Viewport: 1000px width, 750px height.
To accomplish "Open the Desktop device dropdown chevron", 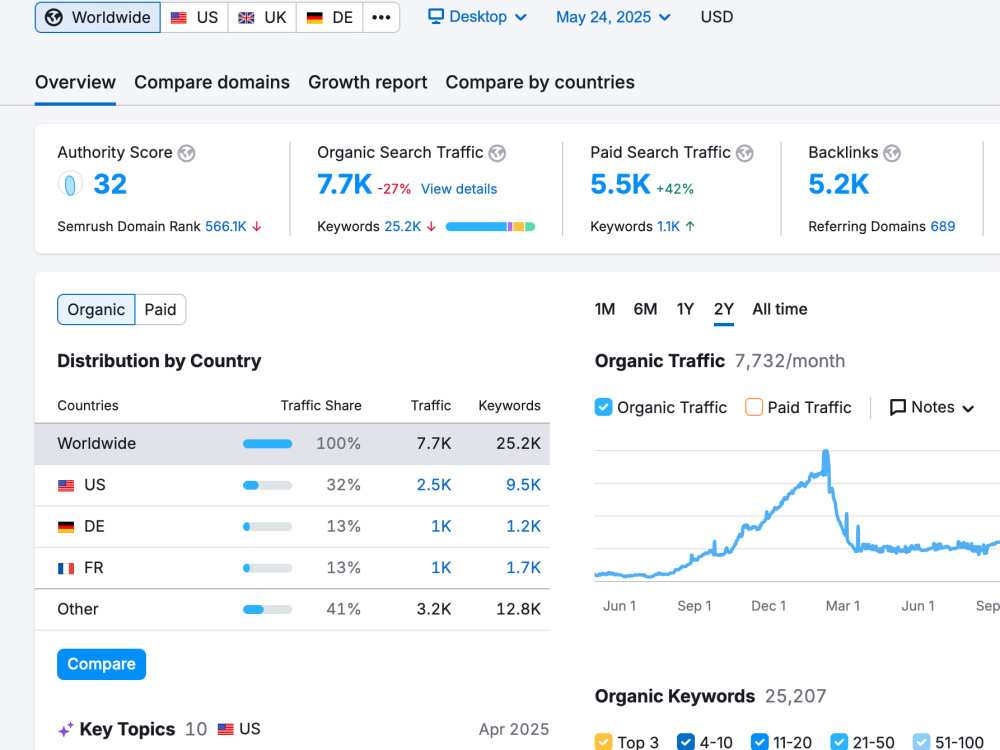I will coord(520,17).
